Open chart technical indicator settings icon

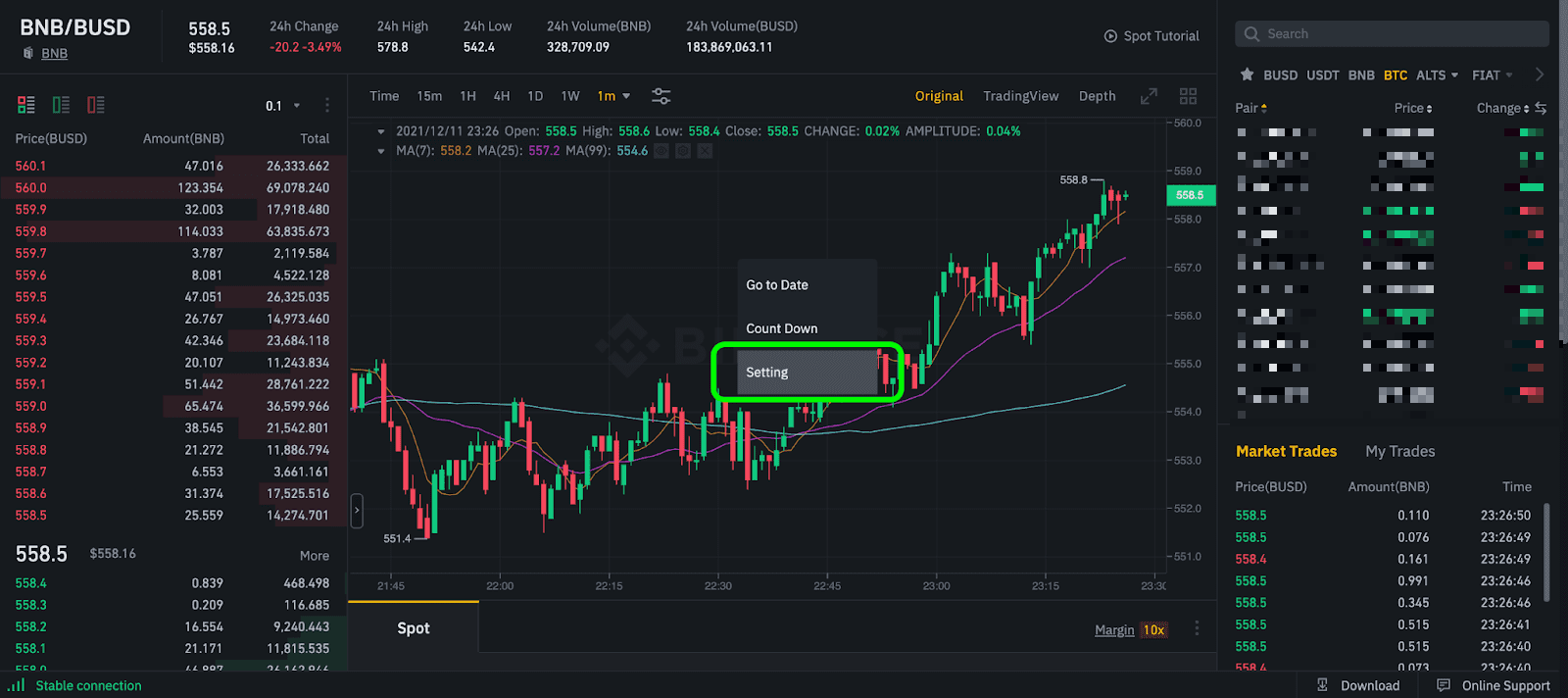[x=661, y=96]
